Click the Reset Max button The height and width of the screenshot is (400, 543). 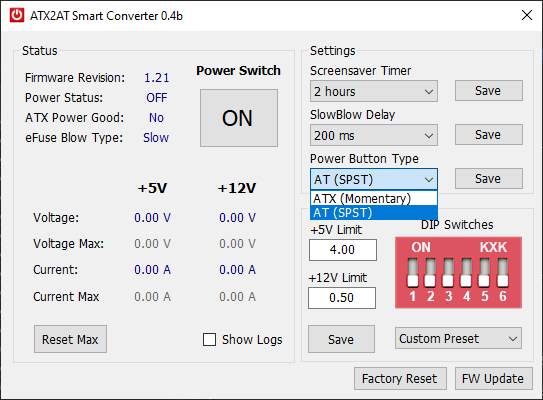pyautogui.click(x=70, y=339)
